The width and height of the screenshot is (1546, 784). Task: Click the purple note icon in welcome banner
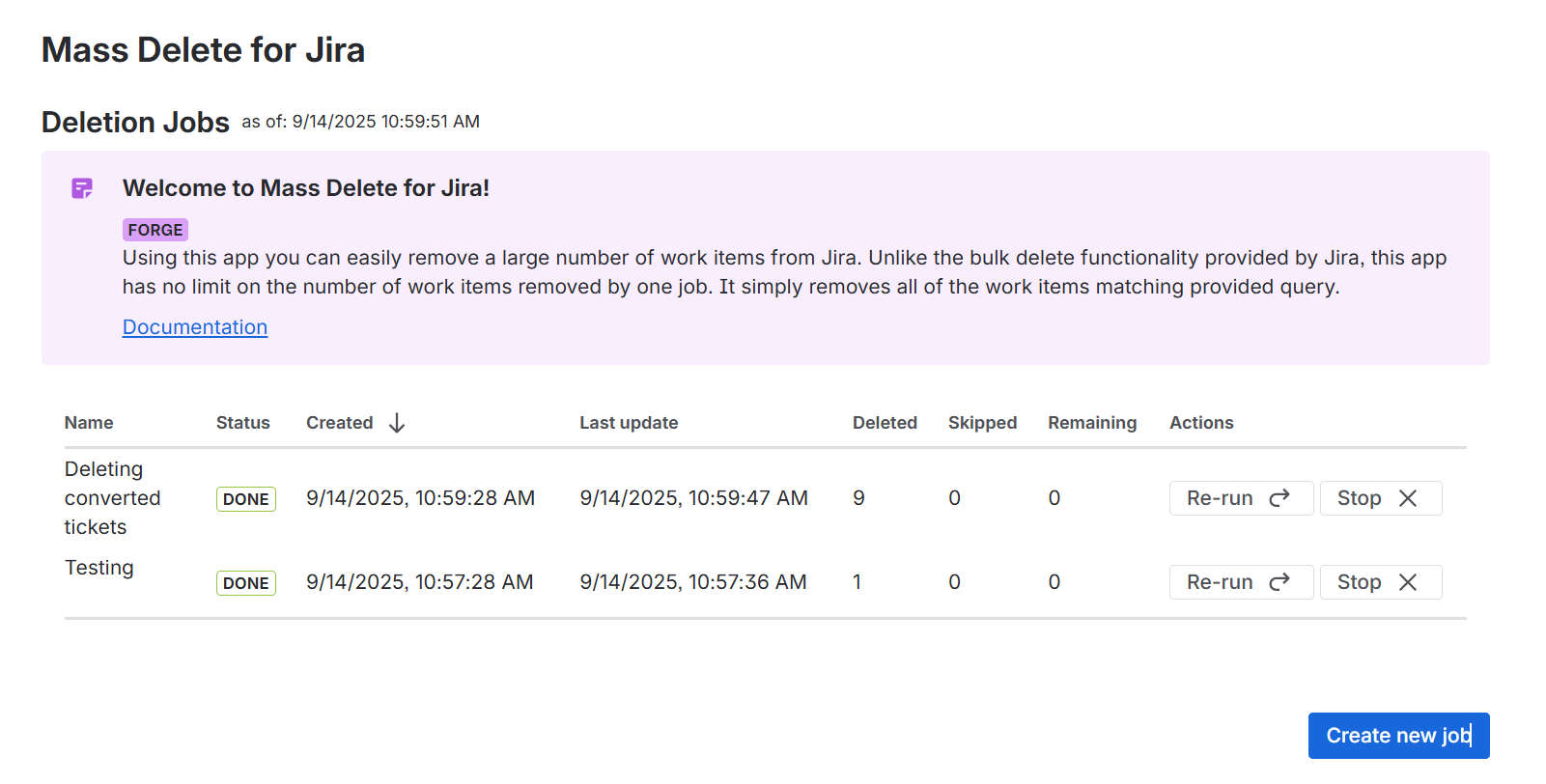tap(82, 188)
